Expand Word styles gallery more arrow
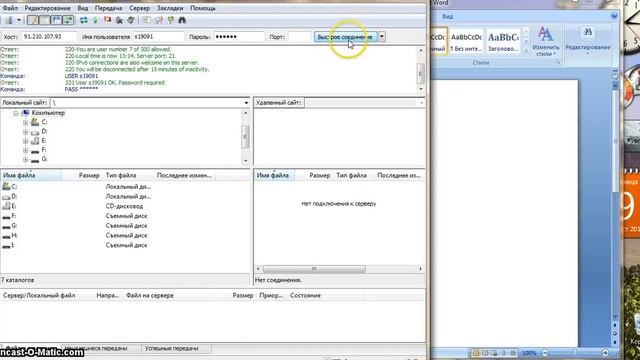This screenshot has width=640, height=360. pos(526,50)
